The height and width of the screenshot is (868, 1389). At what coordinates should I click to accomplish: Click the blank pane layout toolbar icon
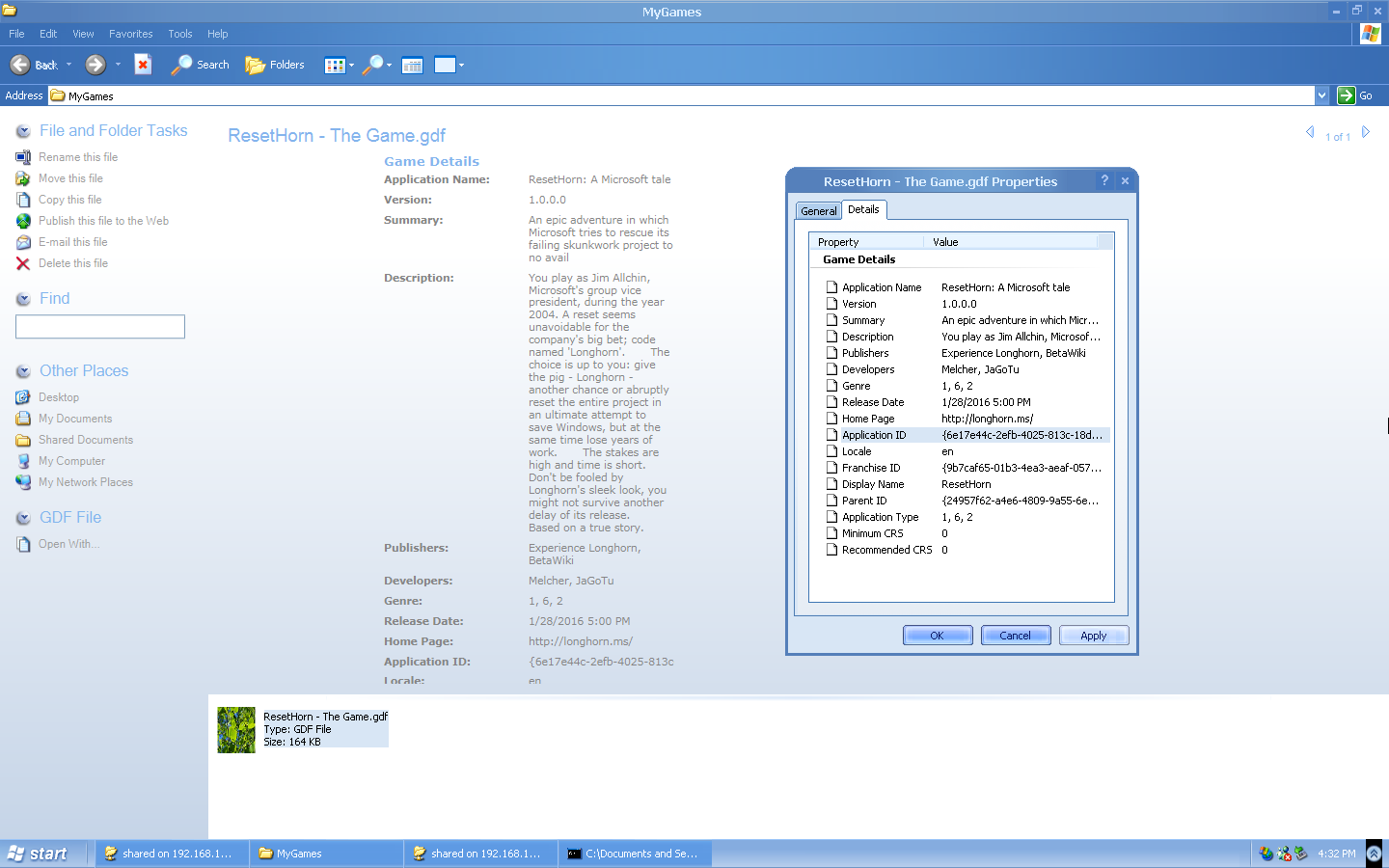[x=445, y=65]
